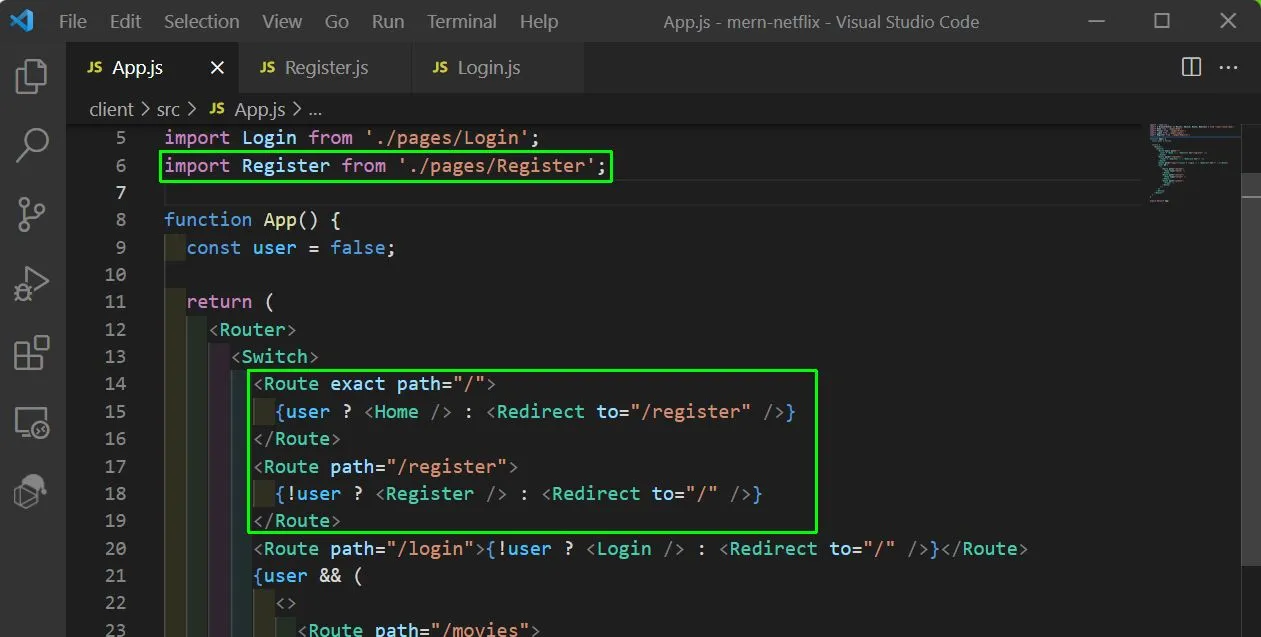Click the src breadcrumb segment

pos(168,110)
